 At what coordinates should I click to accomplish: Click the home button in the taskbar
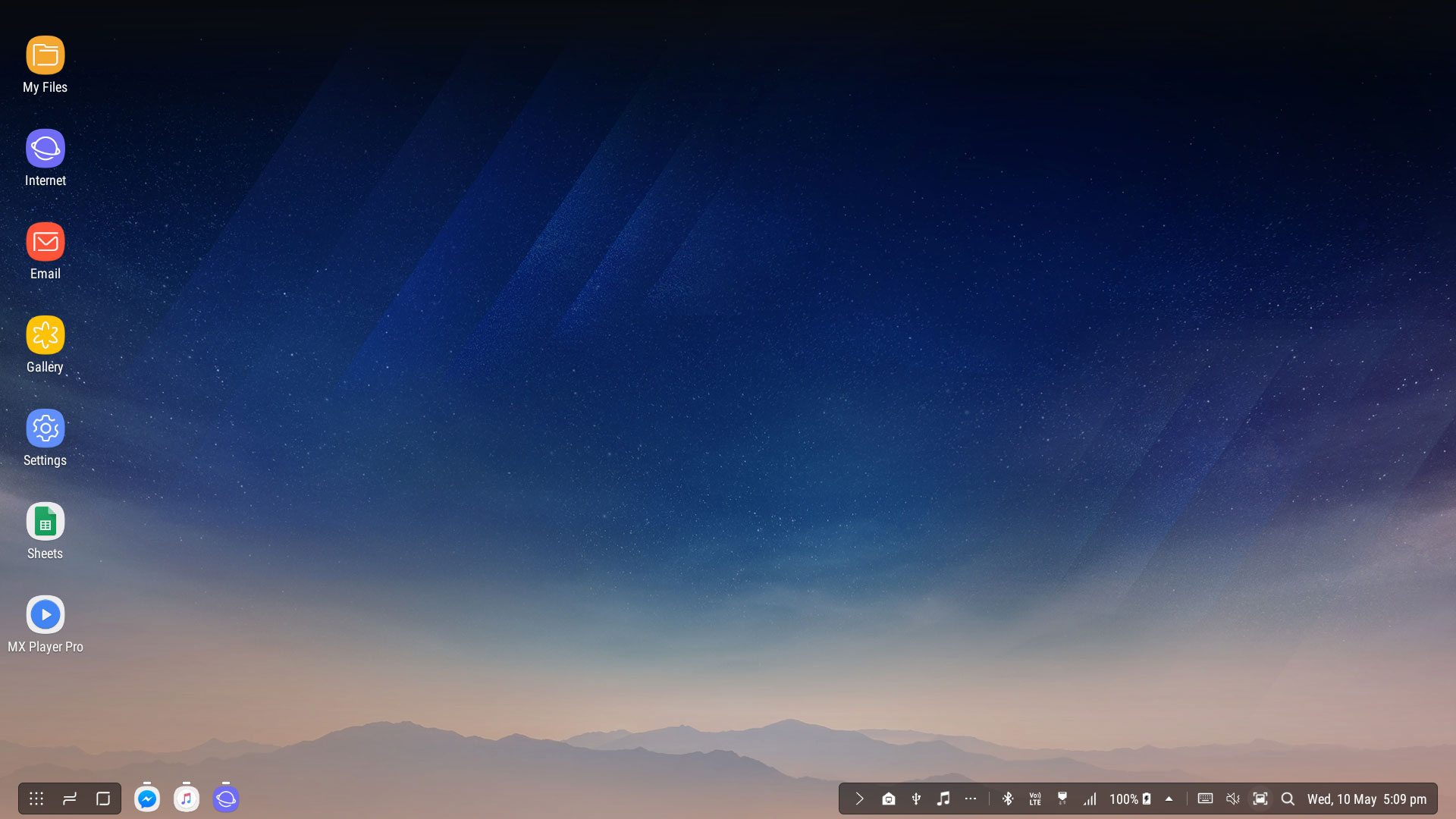(103, 799)
